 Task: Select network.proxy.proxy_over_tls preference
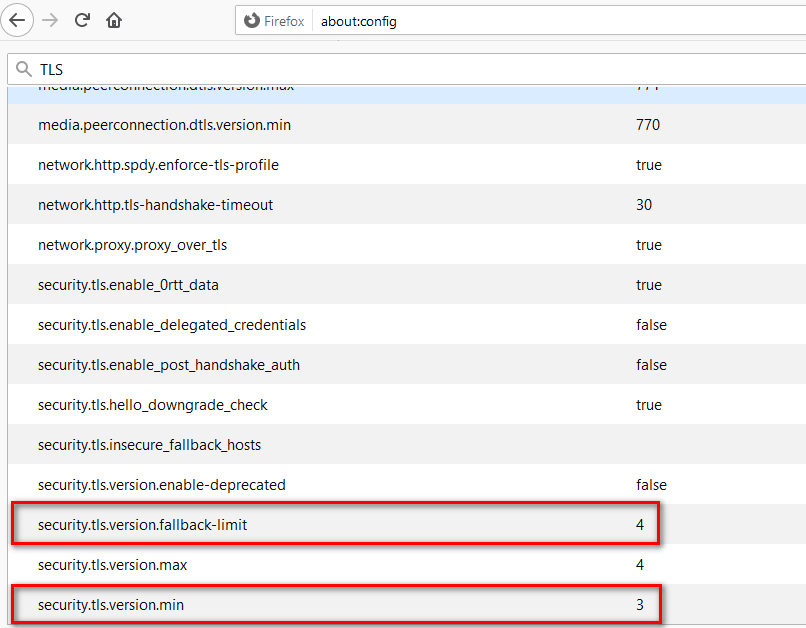[x=132, y=245]
